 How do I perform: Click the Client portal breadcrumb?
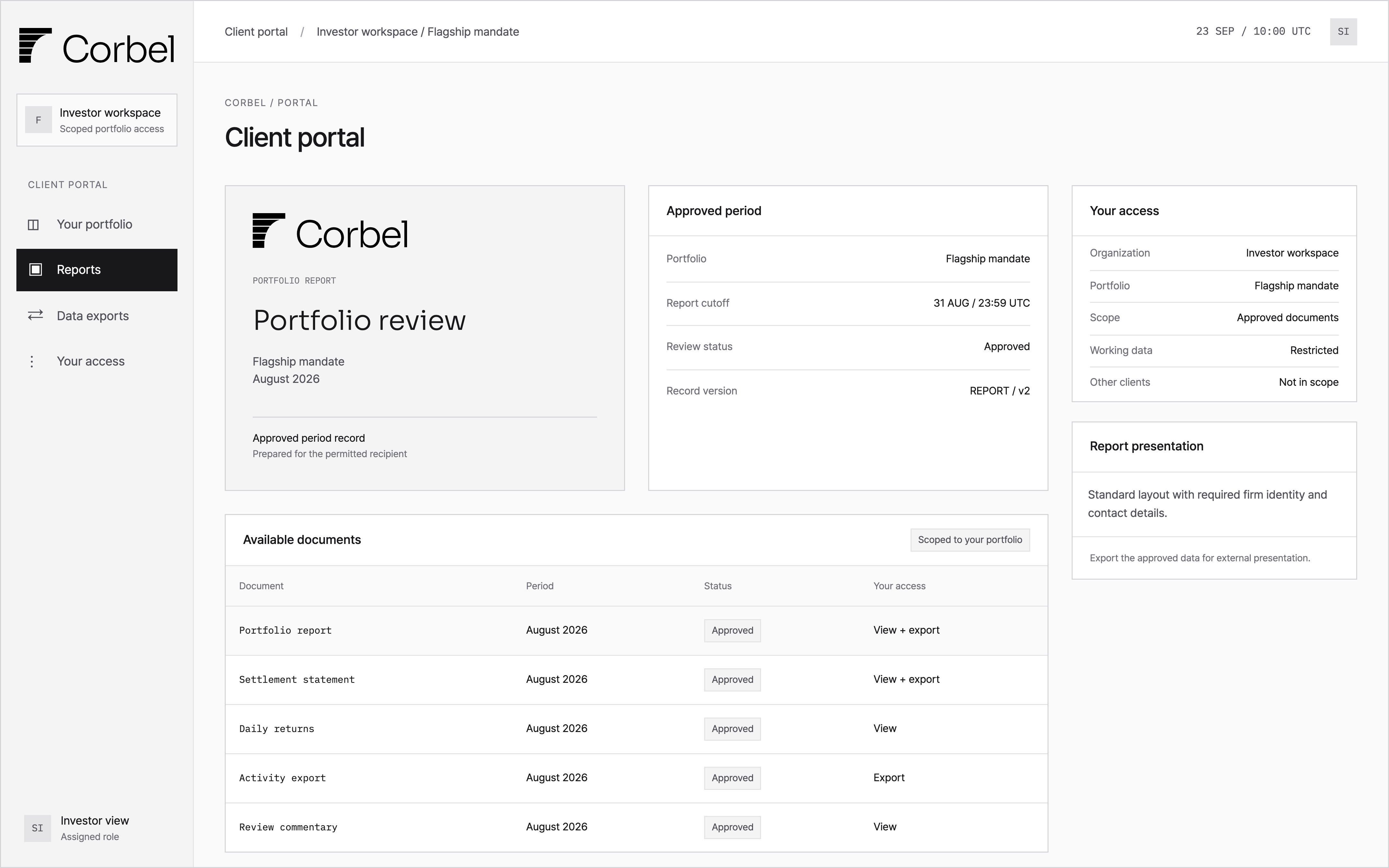pyautogui.click(x=256, y=32)
